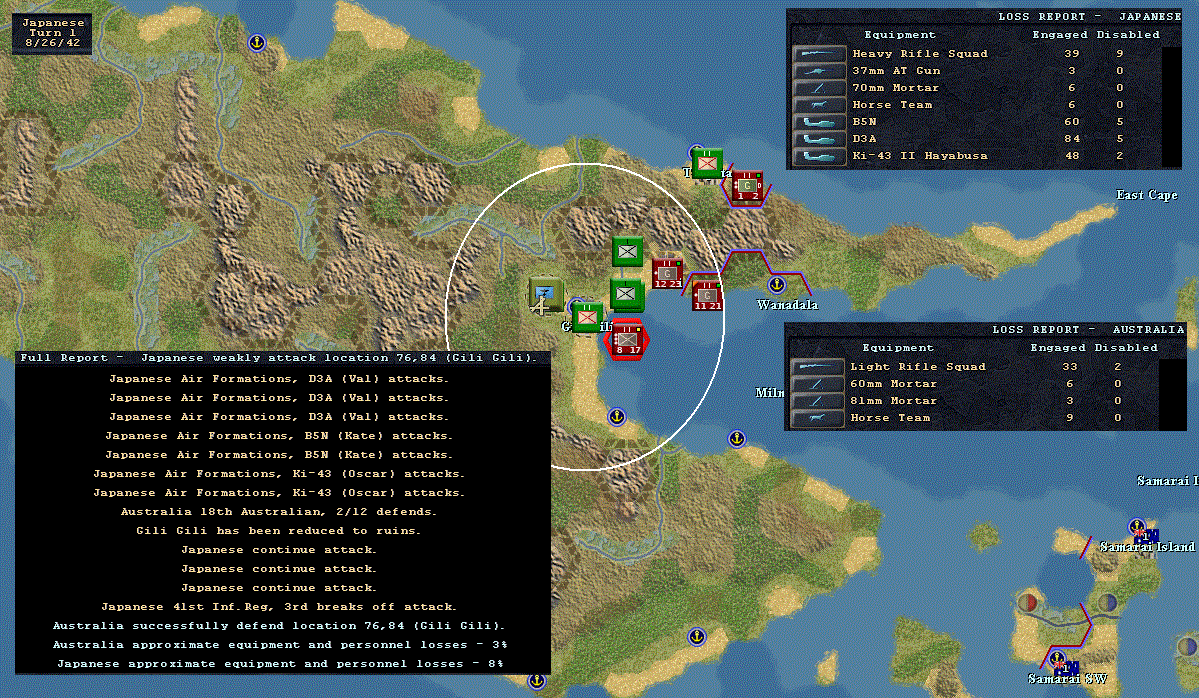Image resolution: width=1199 pixels, height=698 pixels.
Task: Click the Samarai Island map label
Action: (1147, 547)
